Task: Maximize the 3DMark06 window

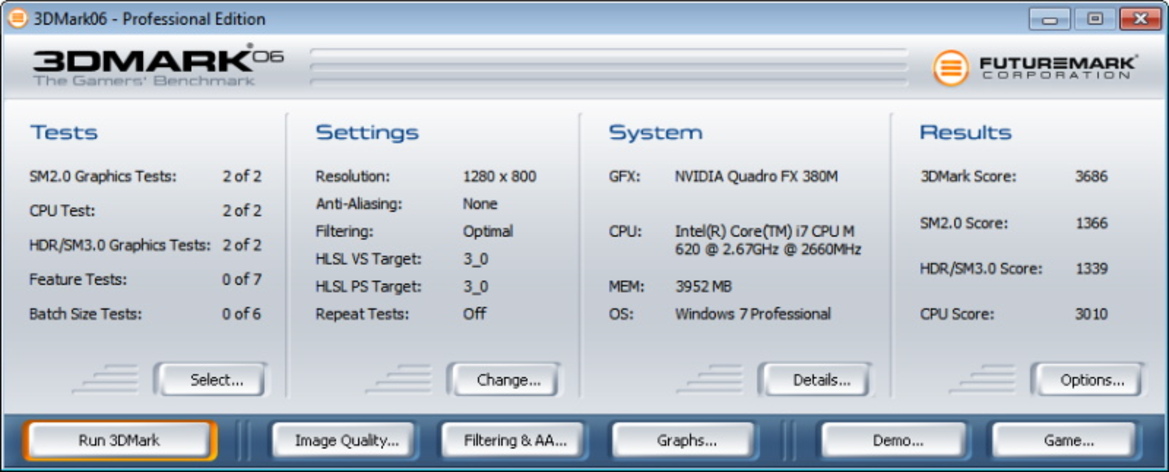Action: pos(1095,19)
